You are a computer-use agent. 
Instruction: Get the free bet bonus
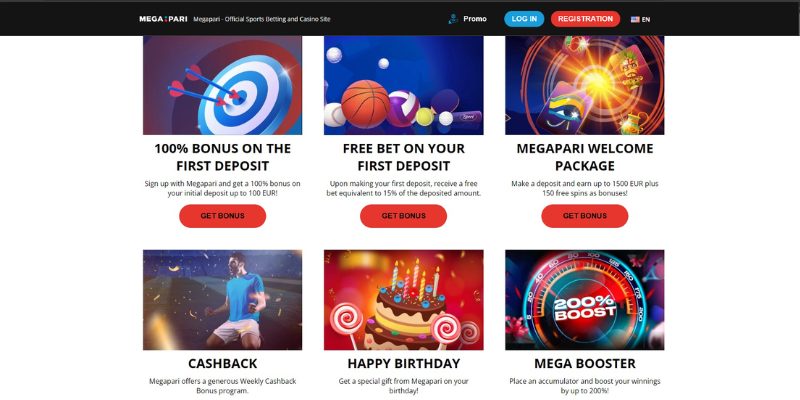coord(404,216)
